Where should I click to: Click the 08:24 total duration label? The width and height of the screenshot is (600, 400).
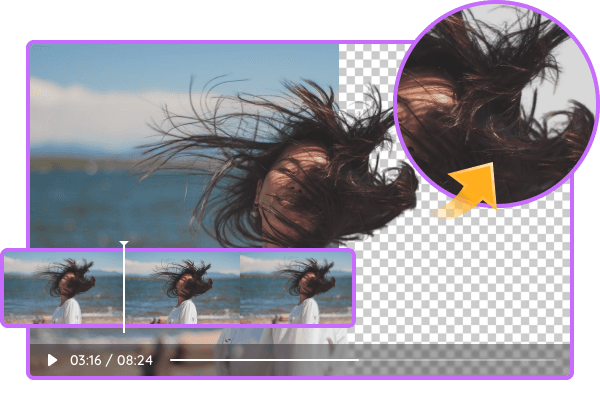click(x=135, y=360)
